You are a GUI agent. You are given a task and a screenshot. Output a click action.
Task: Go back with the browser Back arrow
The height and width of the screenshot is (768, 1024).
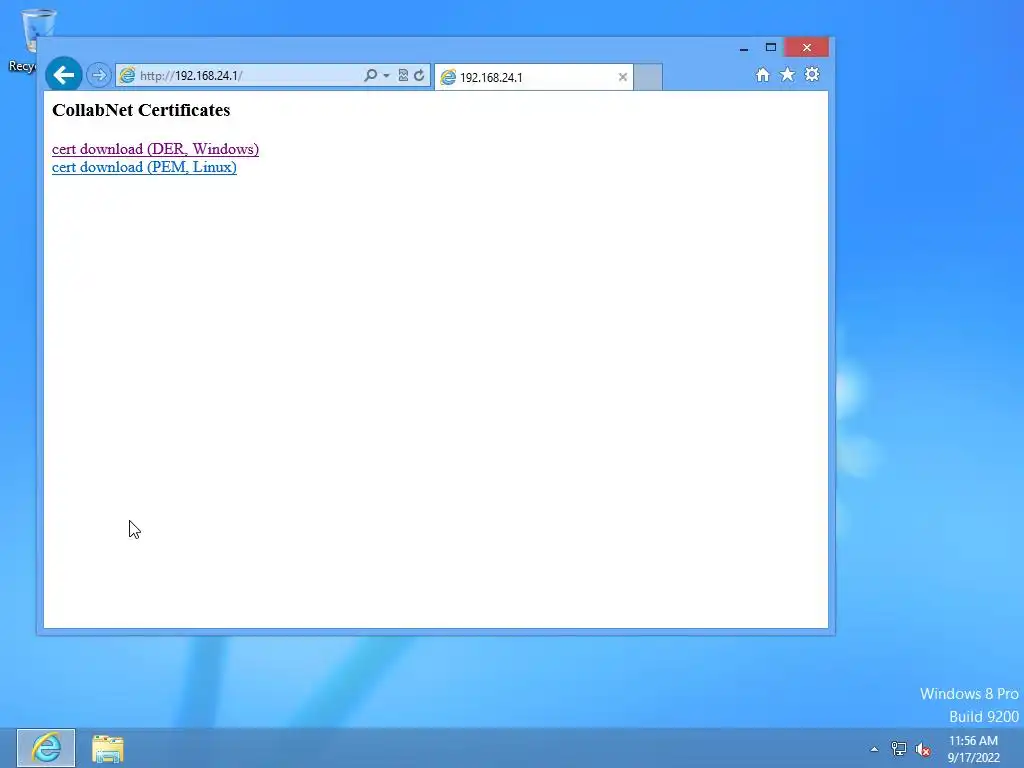[x=63, y=75]
